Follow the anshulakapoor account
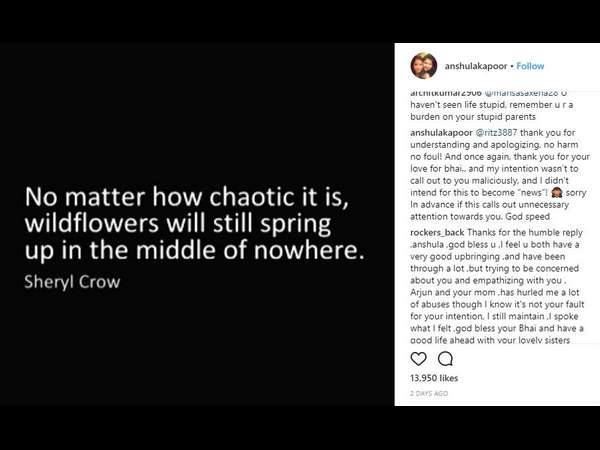This screenshot has height=450, width=600. click(x=531, y=66)
